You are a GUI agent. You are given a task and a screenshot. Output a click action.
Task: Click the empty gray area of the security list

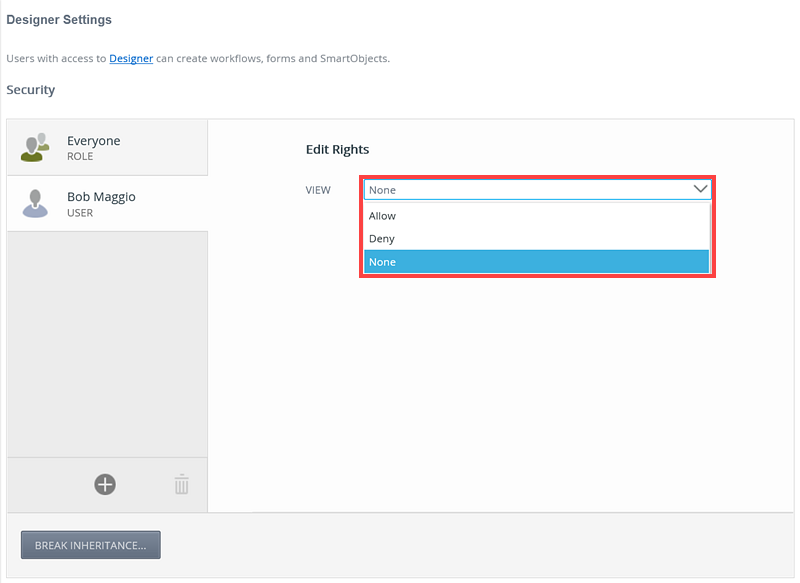click(107, 340)
